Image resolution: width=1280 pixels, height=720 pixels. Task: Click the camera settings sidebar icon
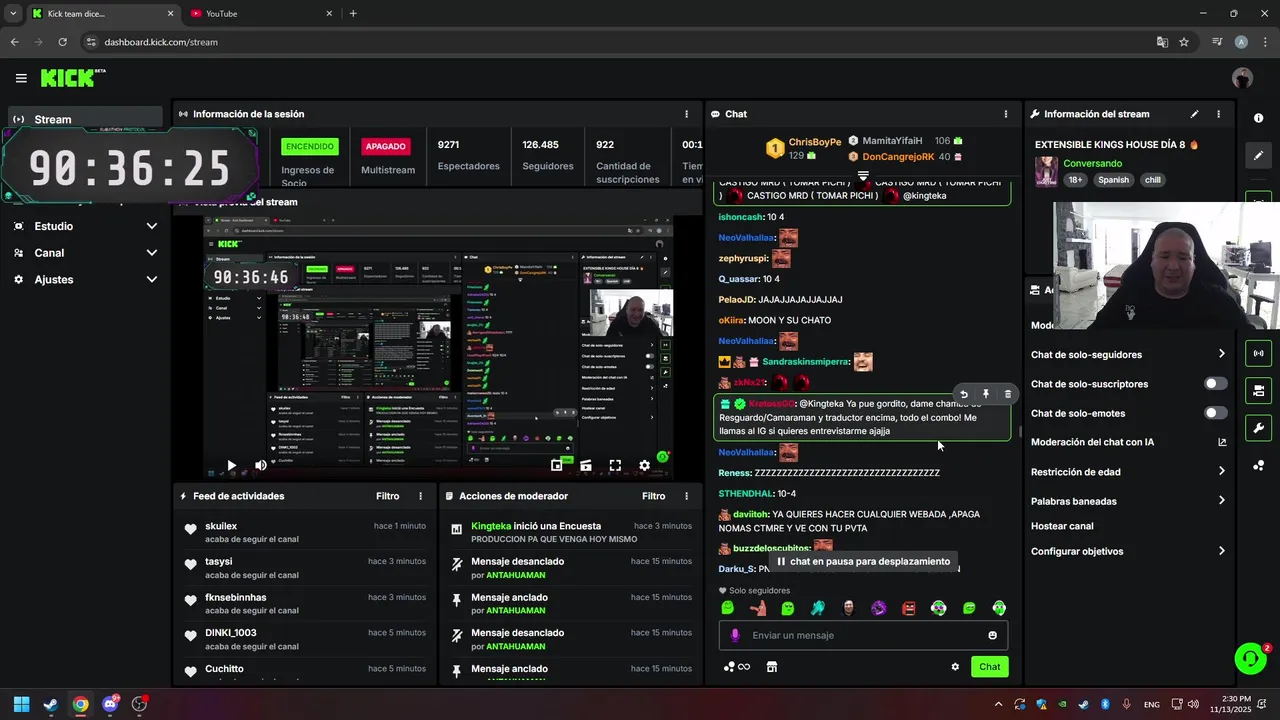(x=1258, y=390)
